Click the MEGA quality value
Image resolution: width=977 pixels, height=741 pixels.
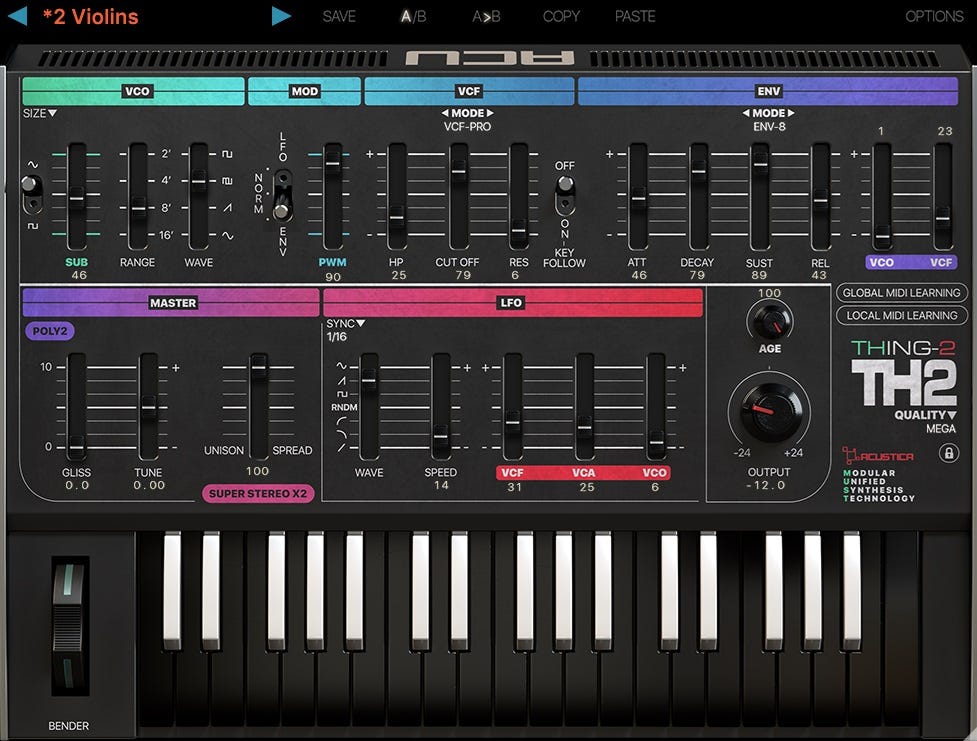pyautogui.click(x=941, y=429)
